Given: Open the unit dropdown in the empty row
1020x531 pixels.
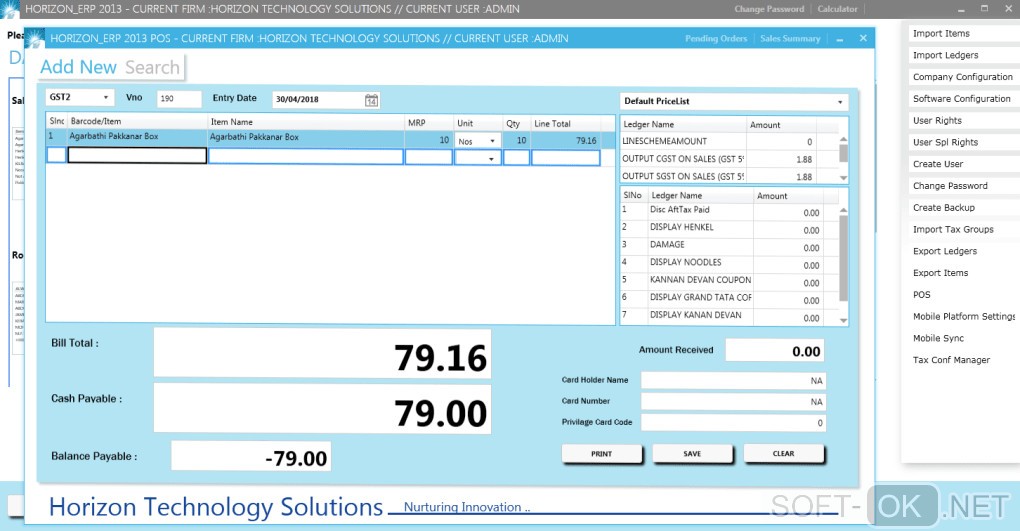Looking at the screenshot, I should click(x=491, y=158).
